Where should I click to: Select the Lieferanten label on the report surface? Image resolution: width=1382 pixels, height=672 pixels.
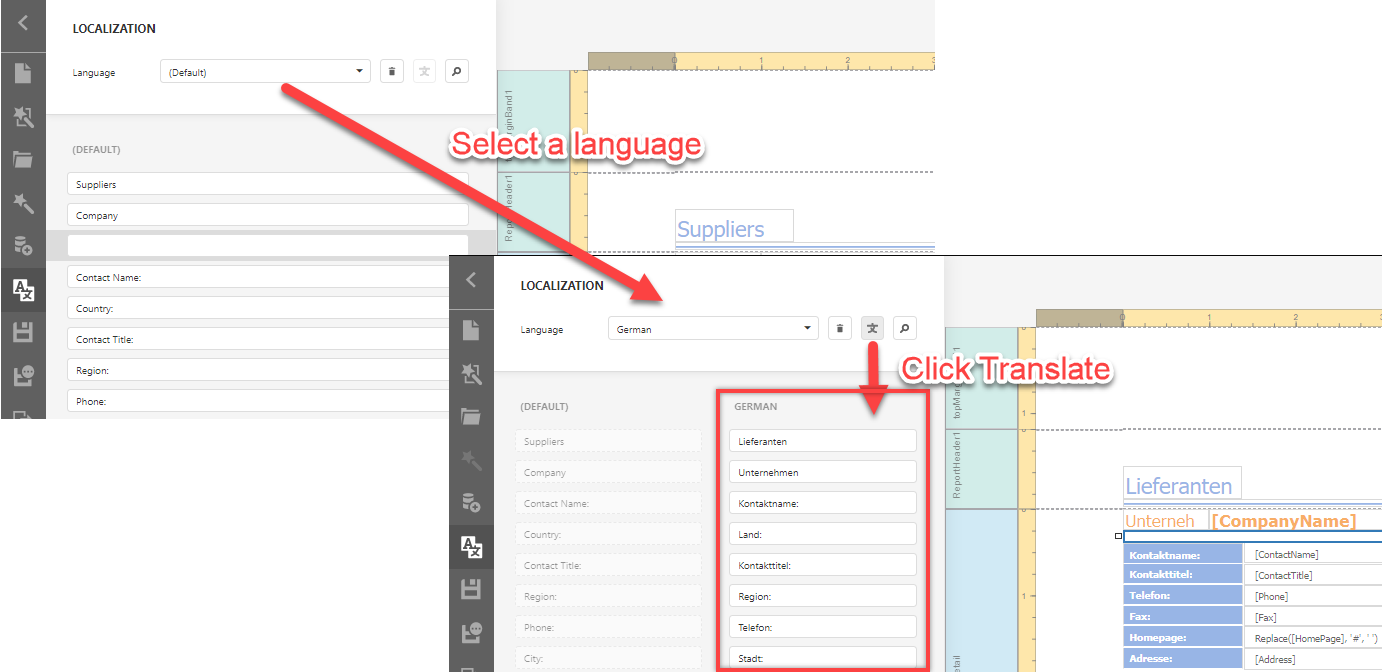[x=1182, y=483]
